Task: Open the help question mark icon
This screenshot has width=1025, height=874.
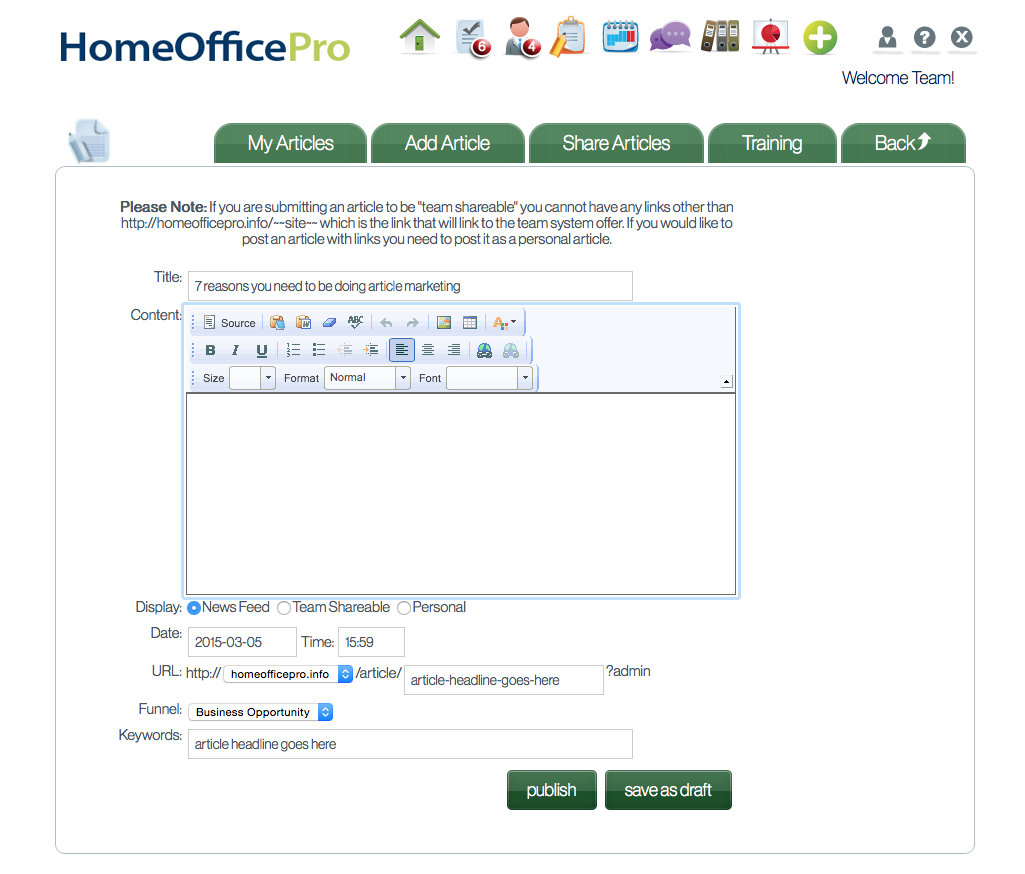Action: point(924,37)
